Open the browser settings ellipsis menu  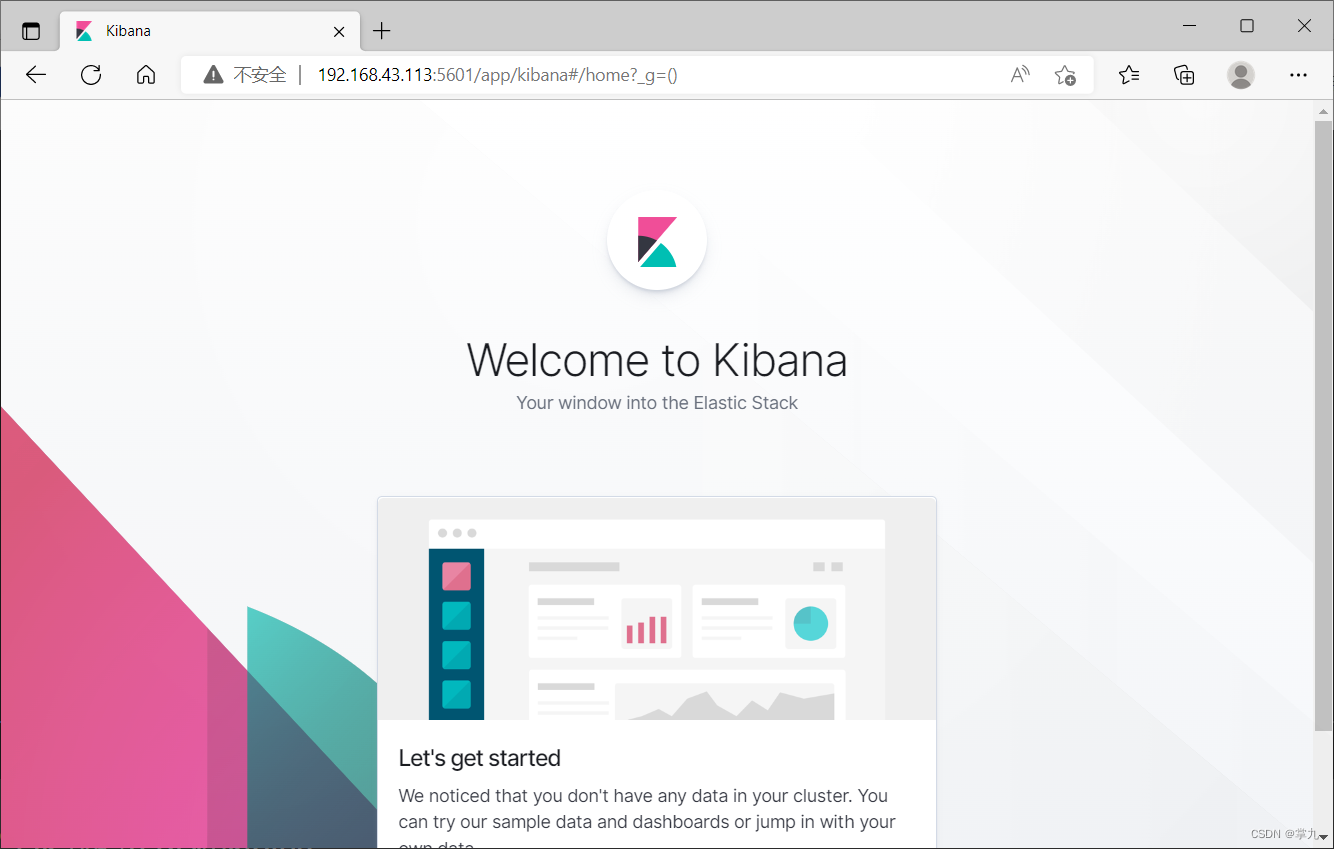(1298, 75)
